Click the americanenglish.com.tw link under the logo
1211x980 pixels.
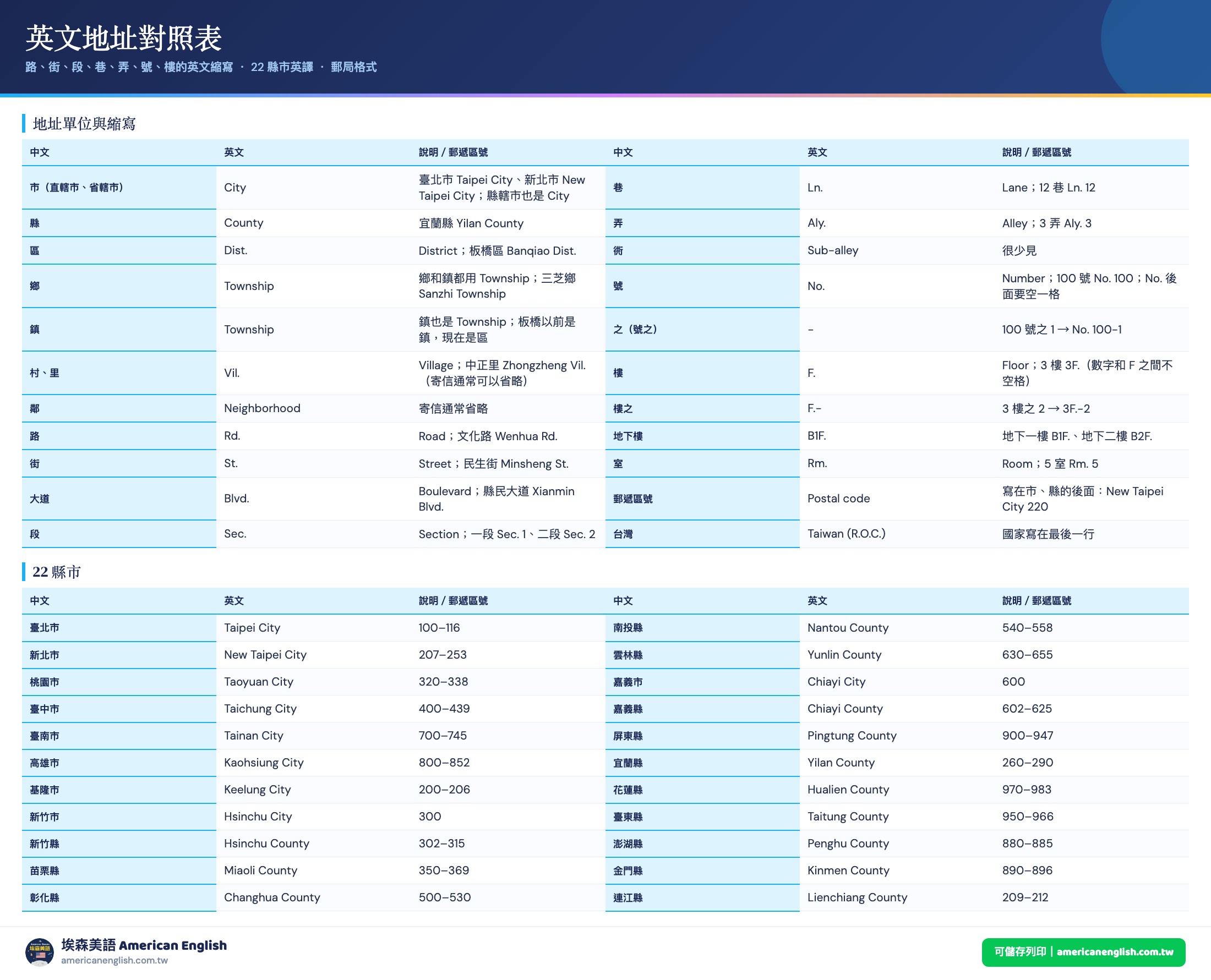114,960
